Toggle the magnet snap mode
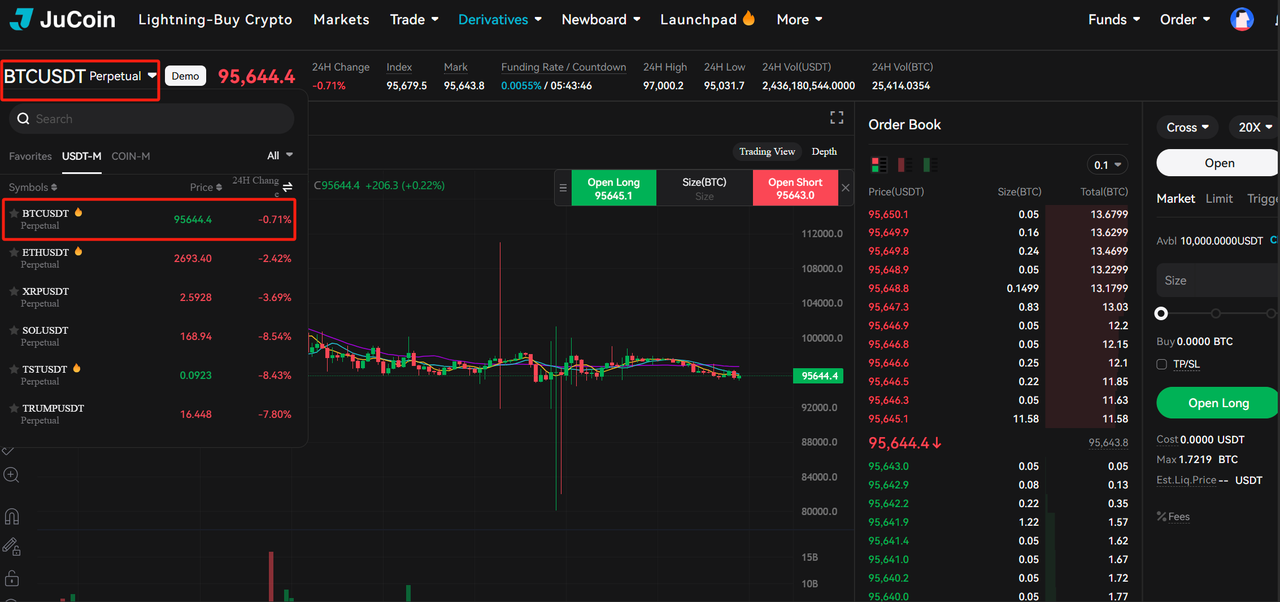Screen dimensions: 1280x602 click(11, 517)
